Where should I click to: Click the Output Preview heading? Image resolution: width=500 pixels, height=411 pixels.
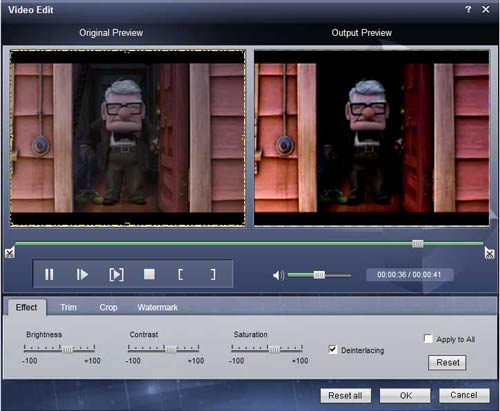[x=362, y=33]
